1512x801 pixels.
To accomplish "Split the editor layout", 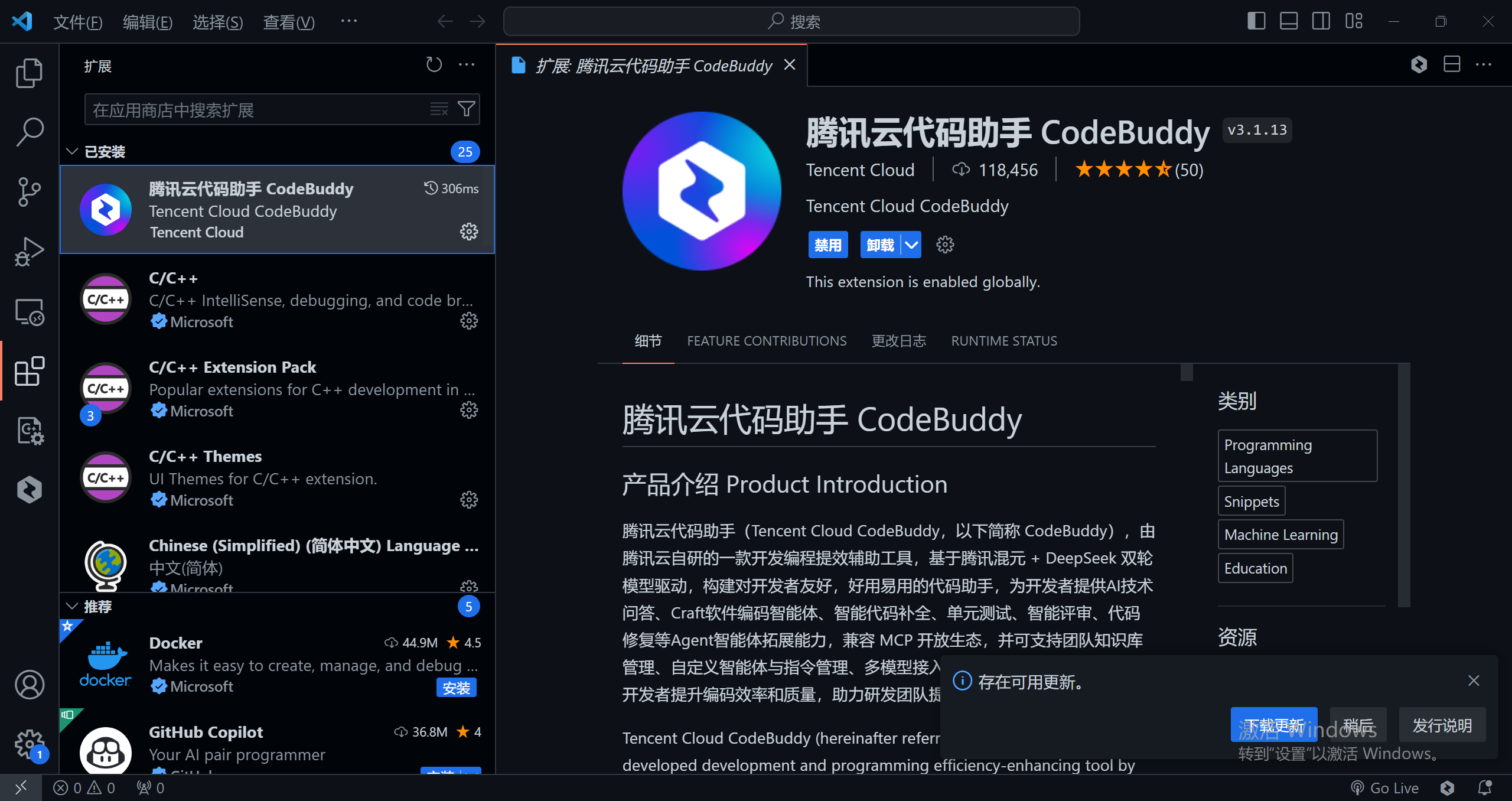I will pyautogui.click(x=1452, y=64).
